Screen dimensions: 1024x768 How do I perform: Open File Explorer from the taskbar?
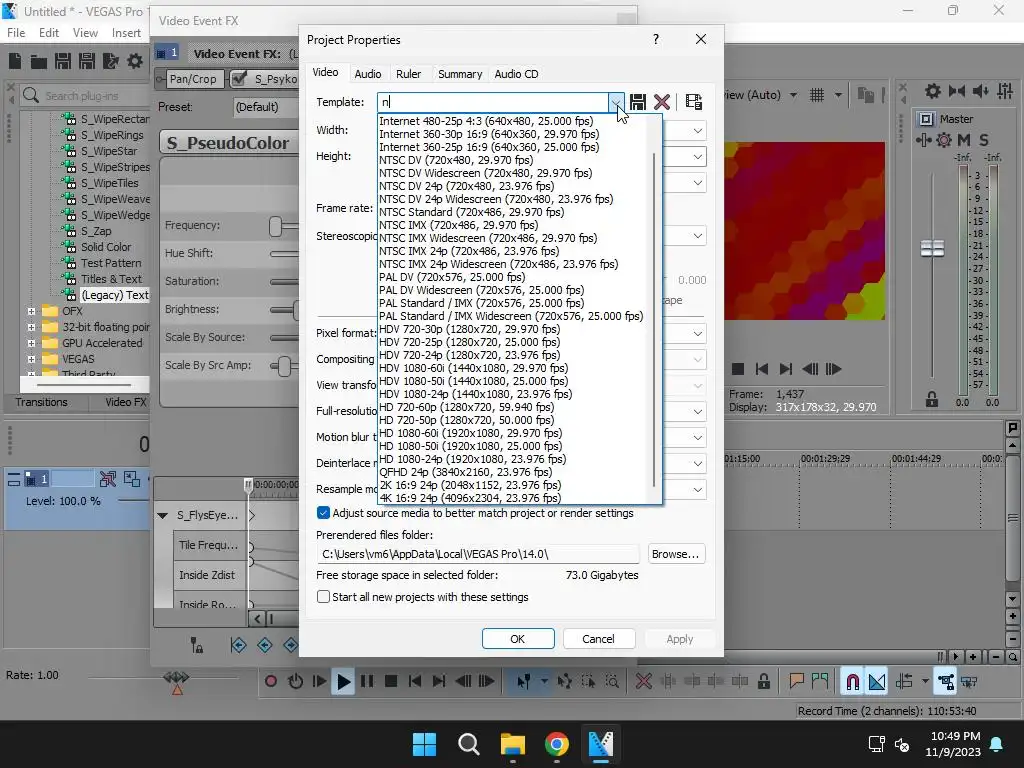(513, 744)
